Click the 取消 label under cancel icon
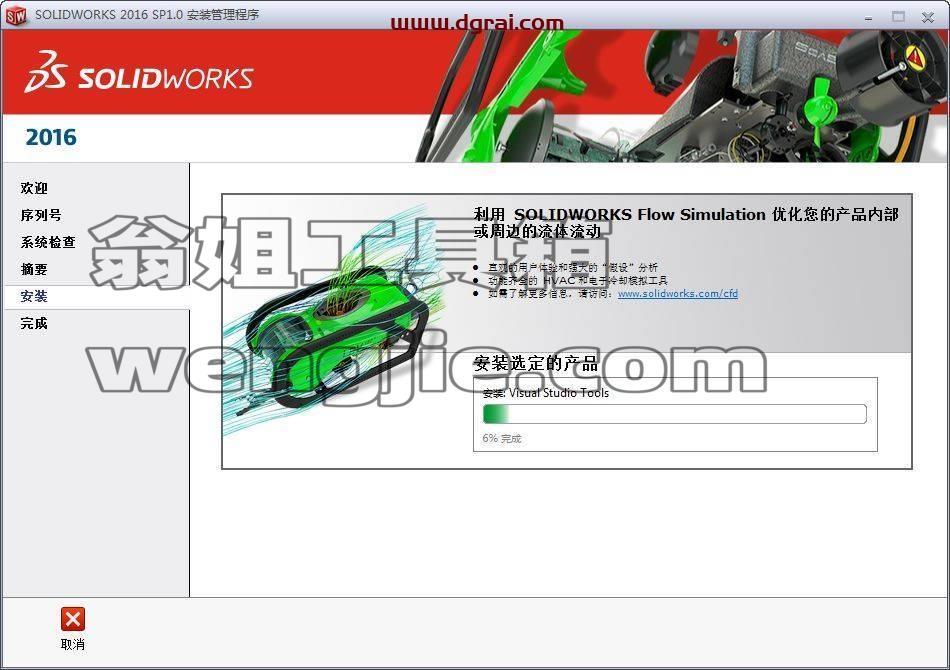 coord(73,645)
